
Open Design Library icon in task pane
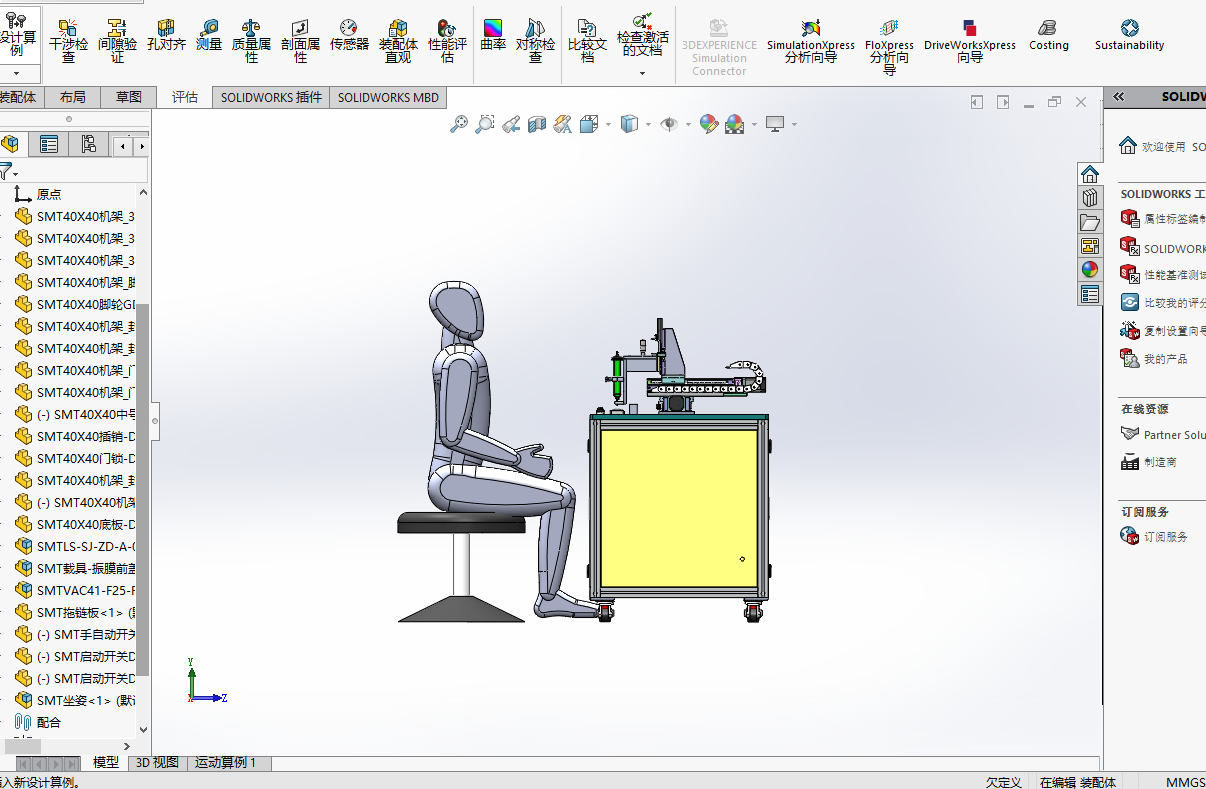[x=1090, y=198]
